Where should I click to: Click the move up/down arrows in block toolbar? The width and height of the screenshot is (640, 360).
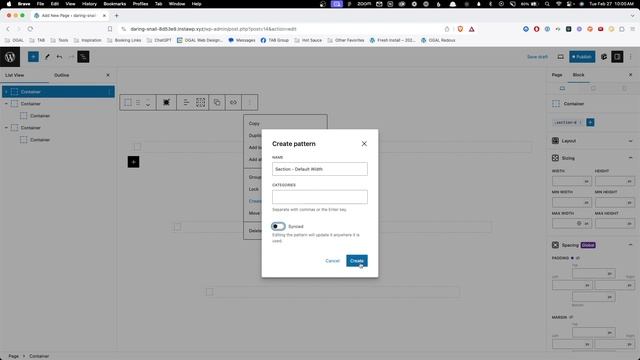148,102
